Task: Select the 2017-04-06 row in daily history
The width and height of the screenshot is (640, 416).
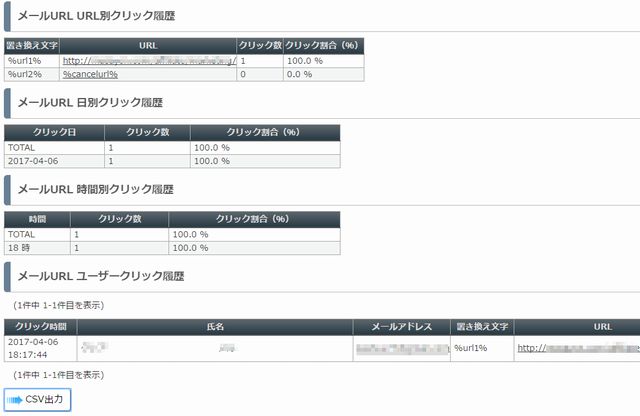Action: point(172,161)
